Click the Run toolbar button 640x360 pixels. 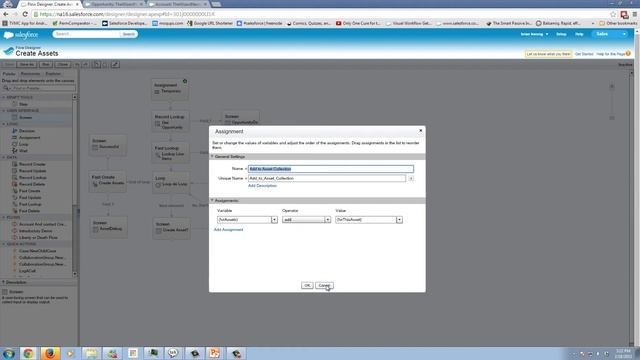coord(46,64)
